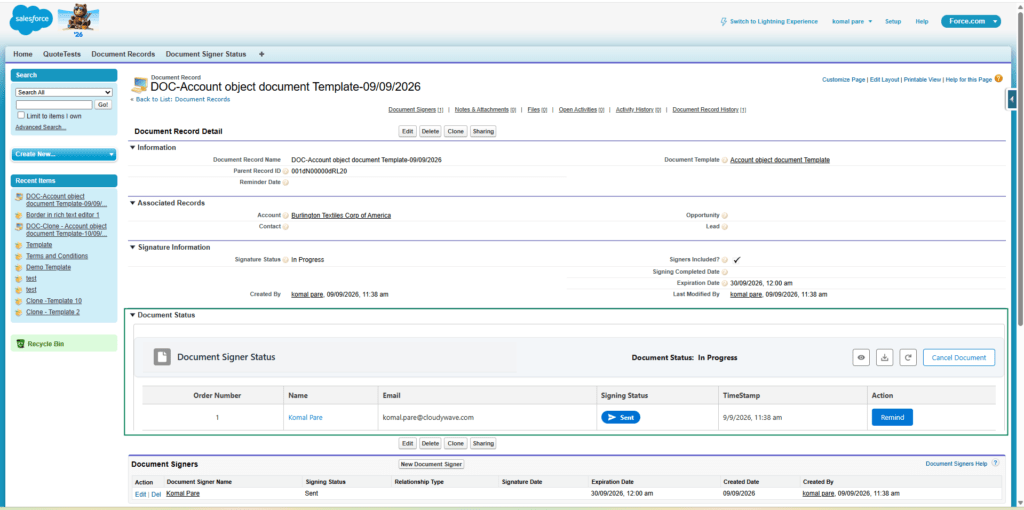Open the Printable View link
The image size is (1024, 510).
pyautogui.click(x=921, y=79)
